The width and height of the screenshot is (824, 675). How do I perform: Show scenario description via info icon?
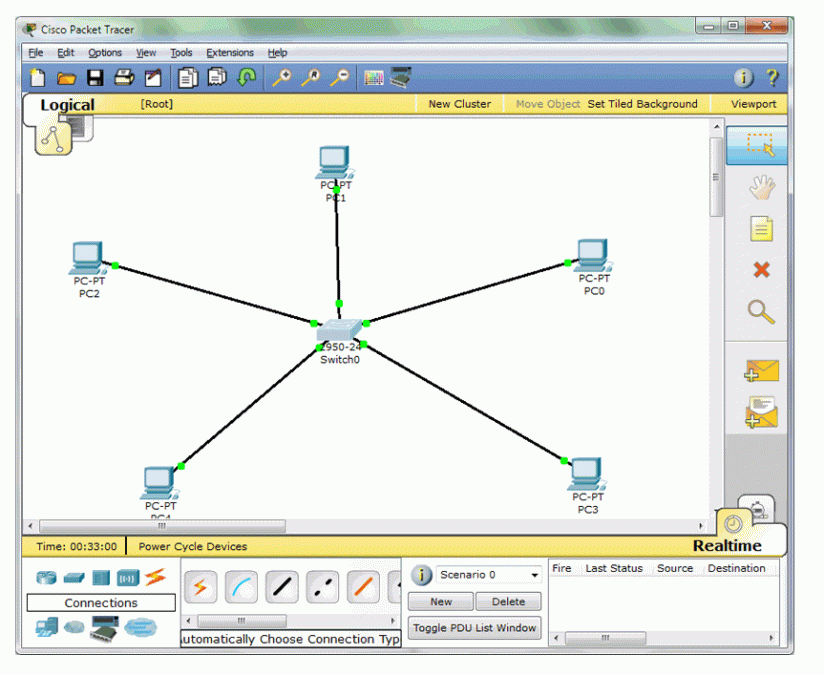(421, 575)
